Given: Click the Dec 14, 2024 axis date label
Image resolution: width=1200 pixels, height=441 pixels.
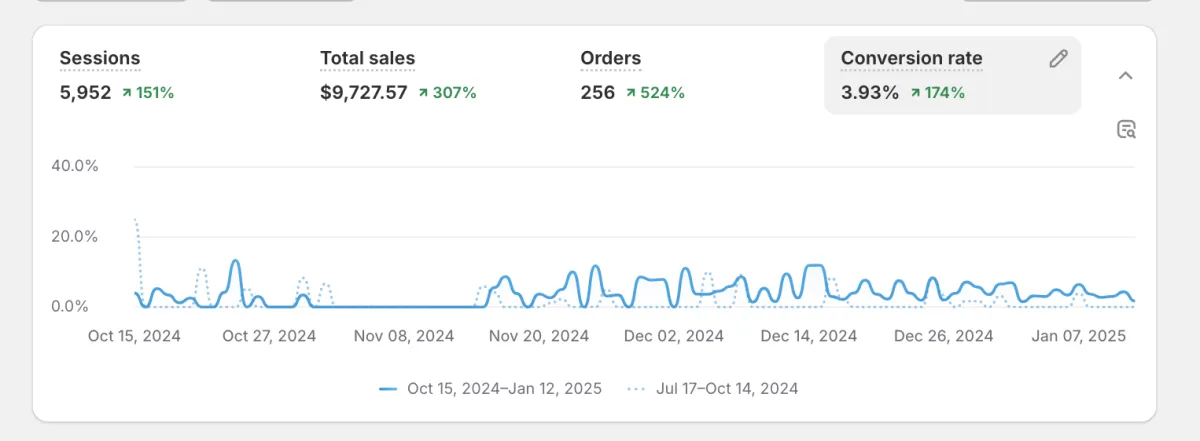Looking at the screenshot, I should click(809, 336).
